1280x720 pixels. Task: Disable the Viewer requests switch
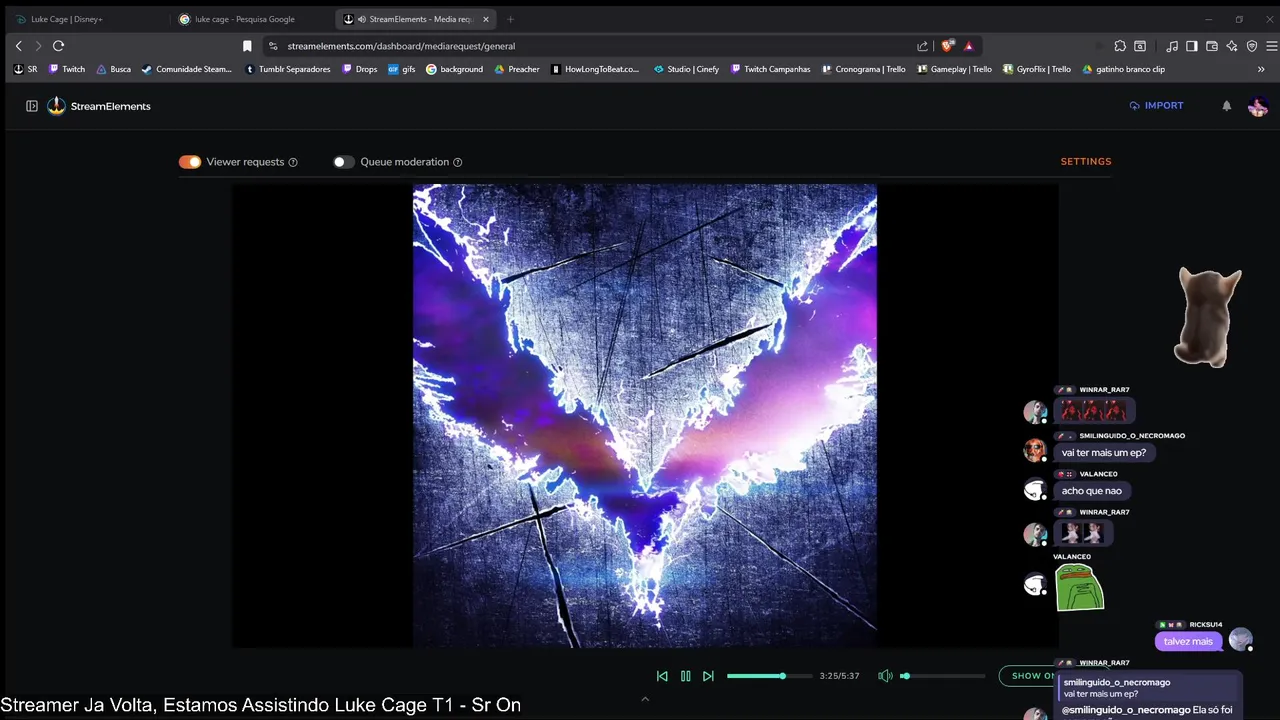click(190, 162)
